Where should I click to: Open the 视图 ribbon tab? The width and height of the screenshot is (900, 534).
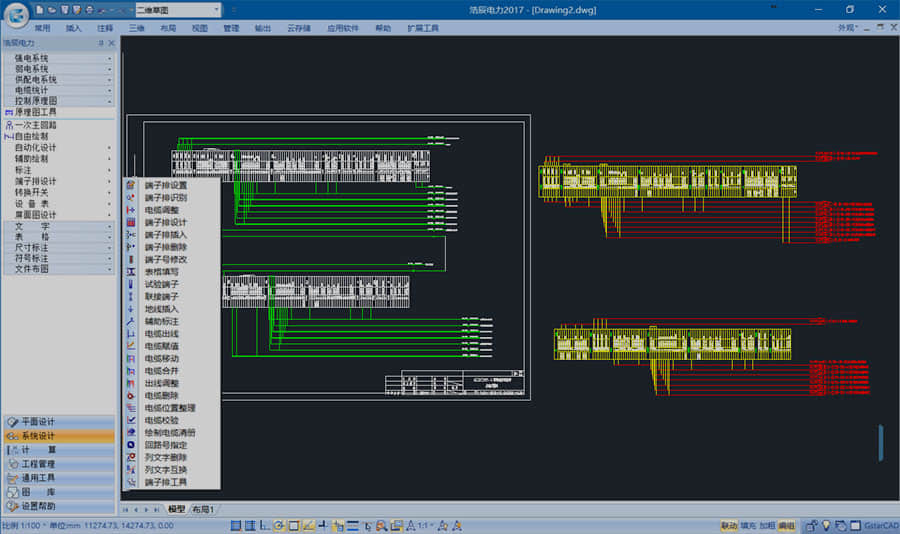point(200,28)
